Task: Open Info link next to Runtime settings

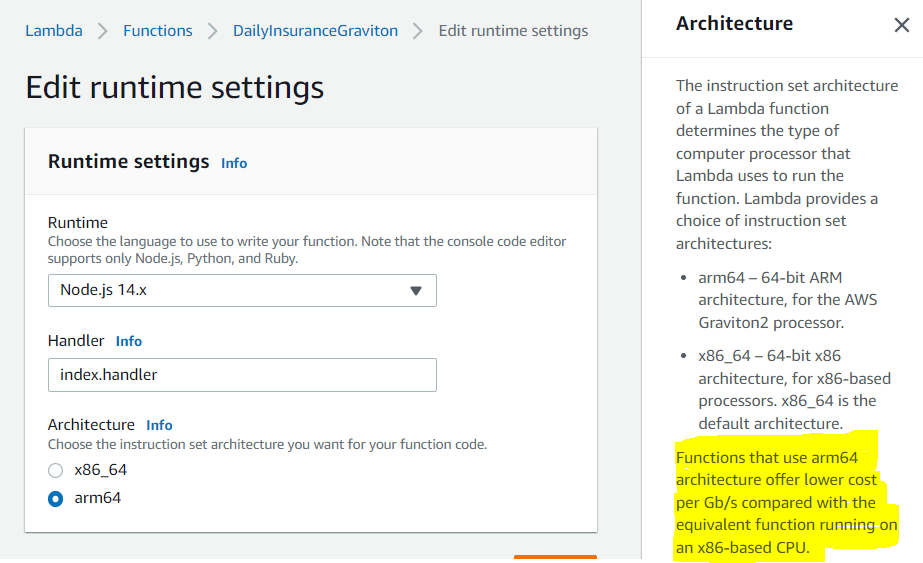Action: 234,163
